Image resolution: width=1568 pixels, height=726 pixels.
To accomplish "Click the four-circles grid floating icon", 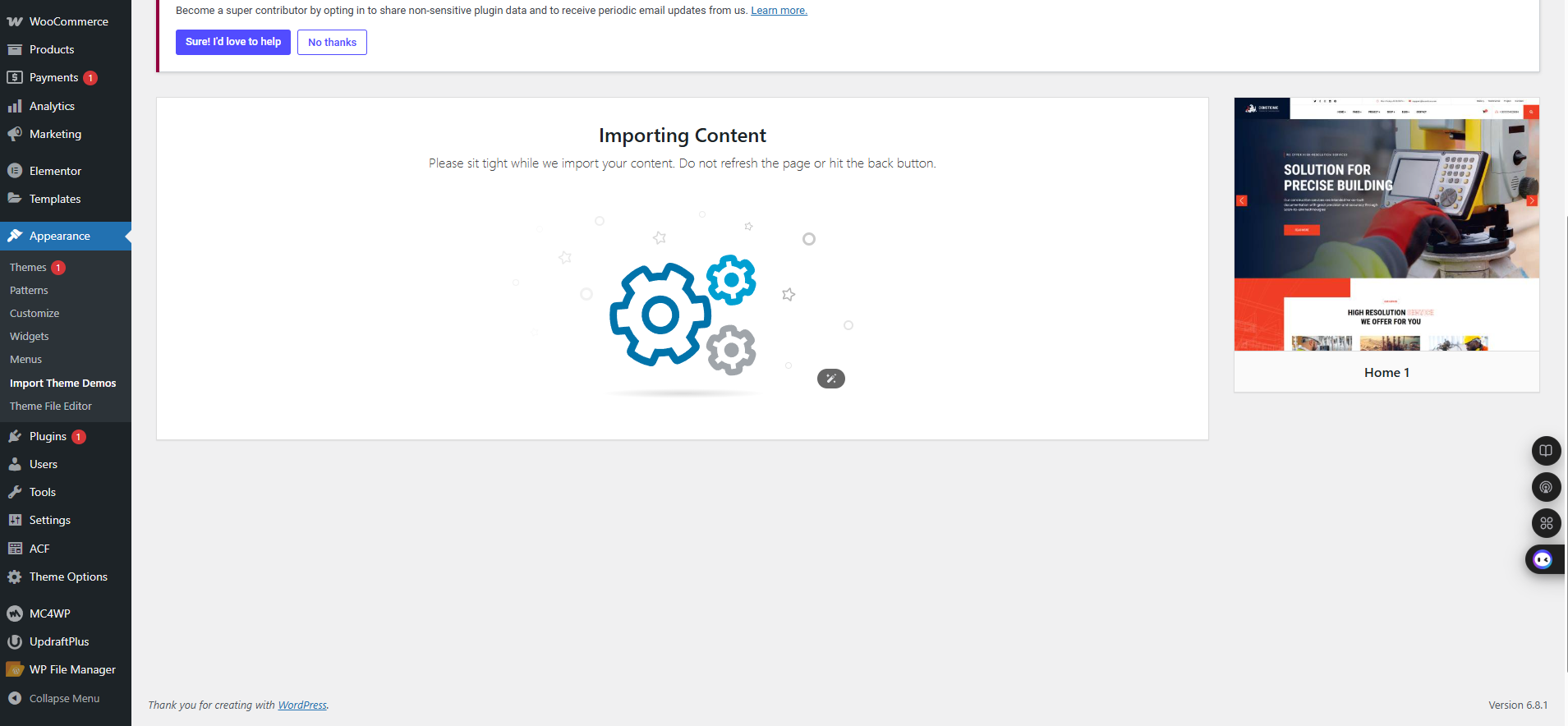I will 1546,523.
